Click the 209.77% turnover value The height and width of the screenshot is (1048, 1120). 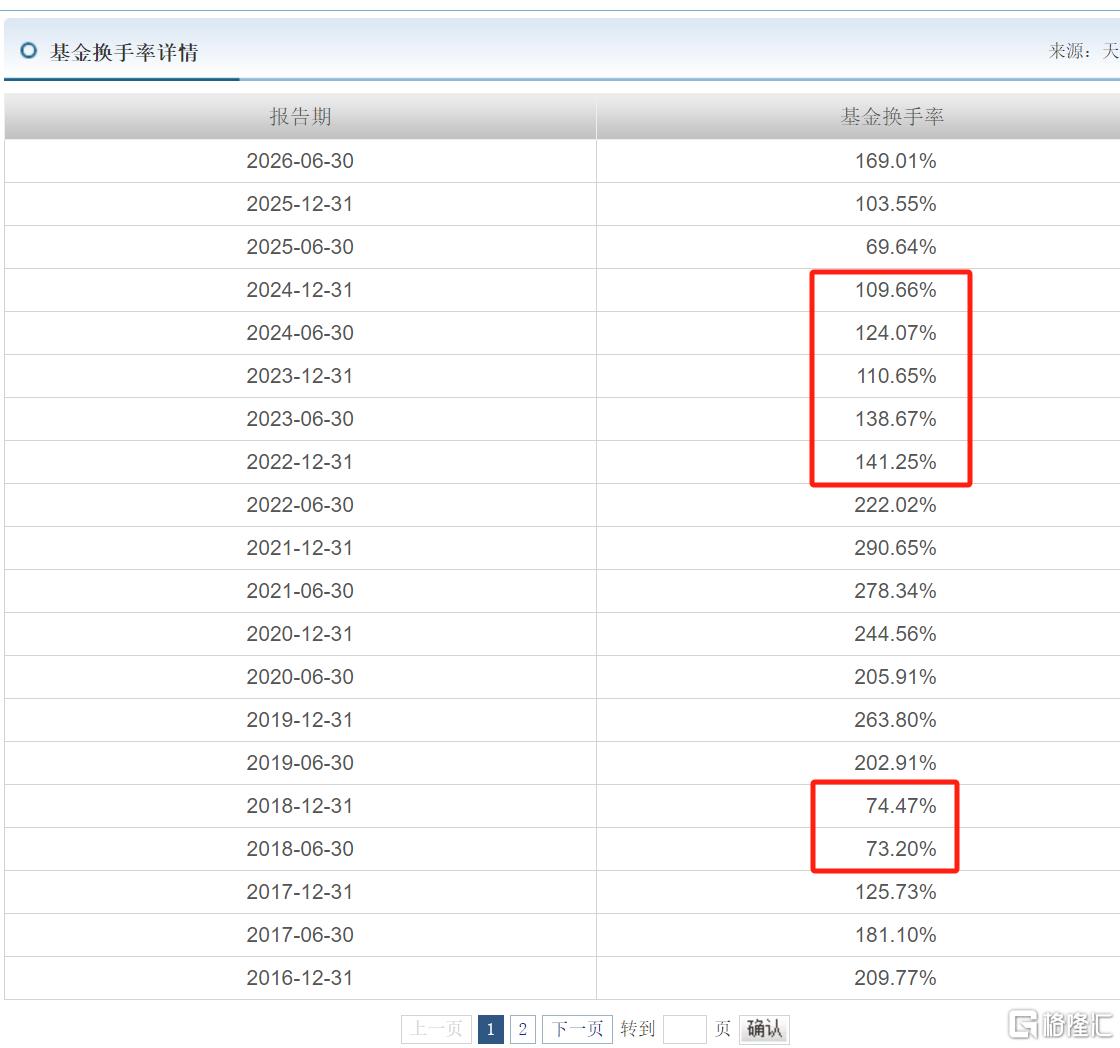(x=896, y=977)
